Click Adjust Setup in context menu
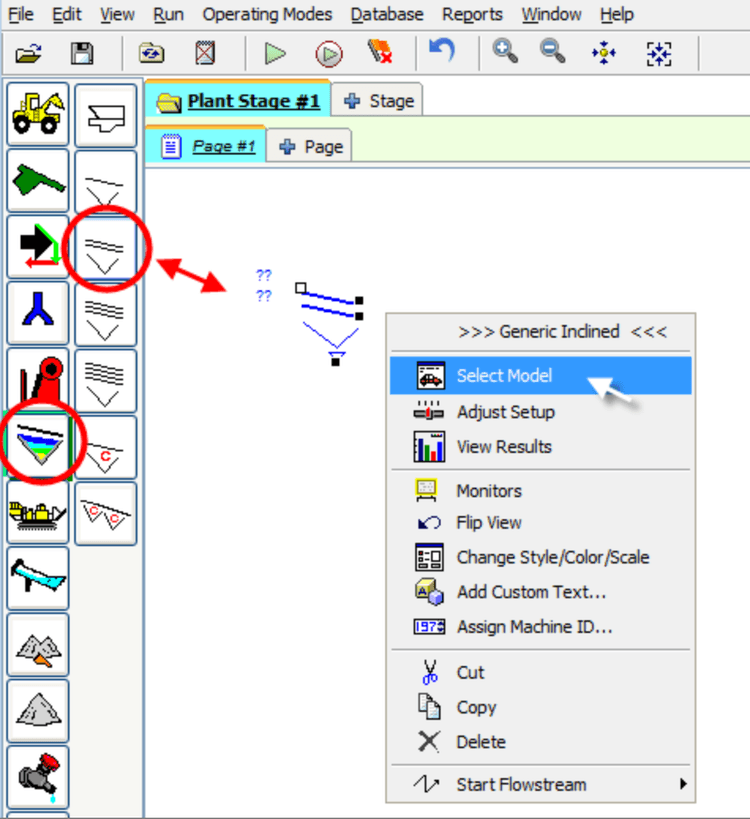 pyautogui.click(x=505, y=412)
